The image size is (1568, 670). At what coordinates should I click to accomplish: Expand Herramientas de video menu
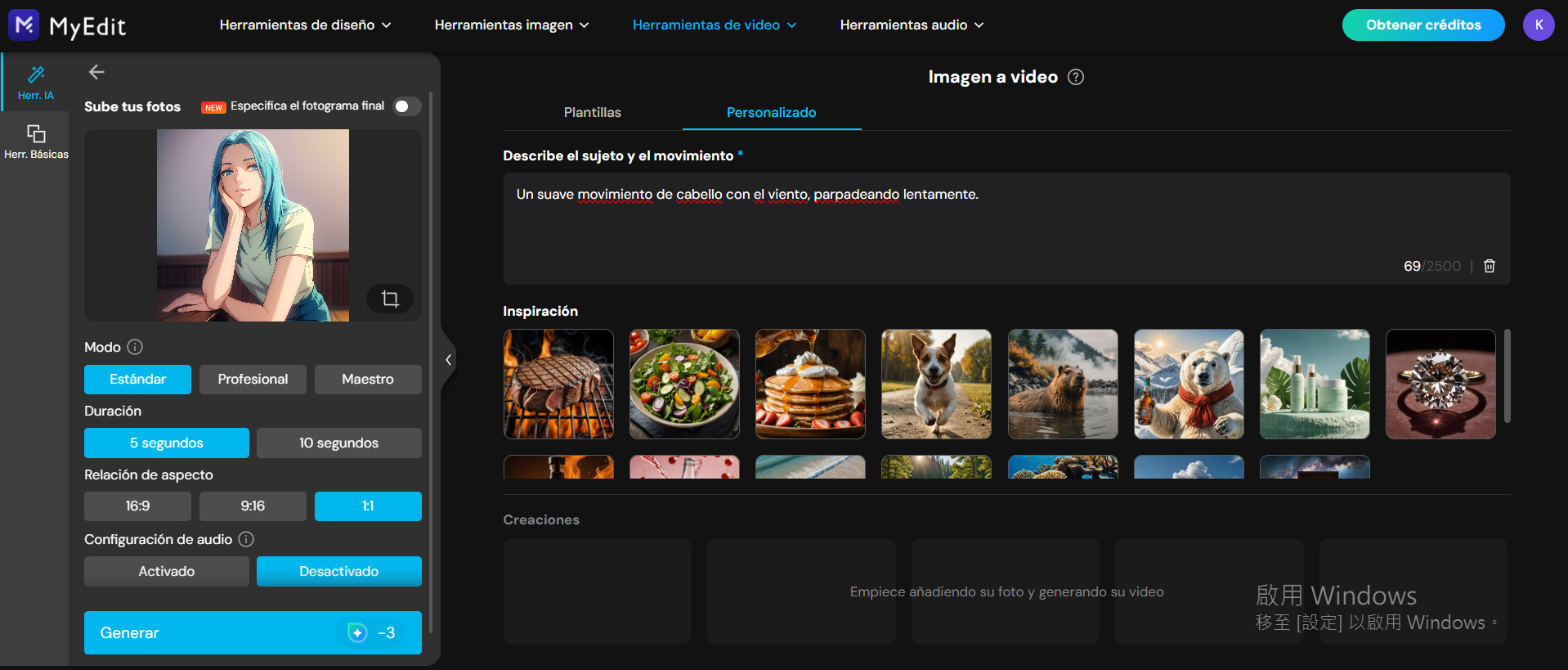715,25
